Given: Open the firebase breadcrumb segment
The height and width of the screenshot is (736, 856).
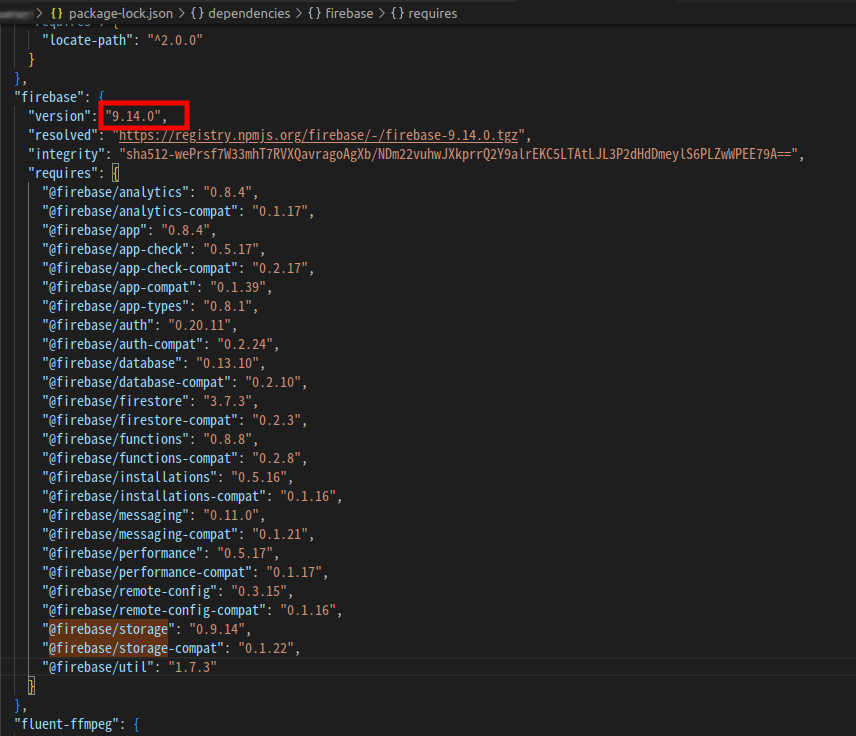Looking at the screenshot, I should pyautogui.click(x=349, y=13).
